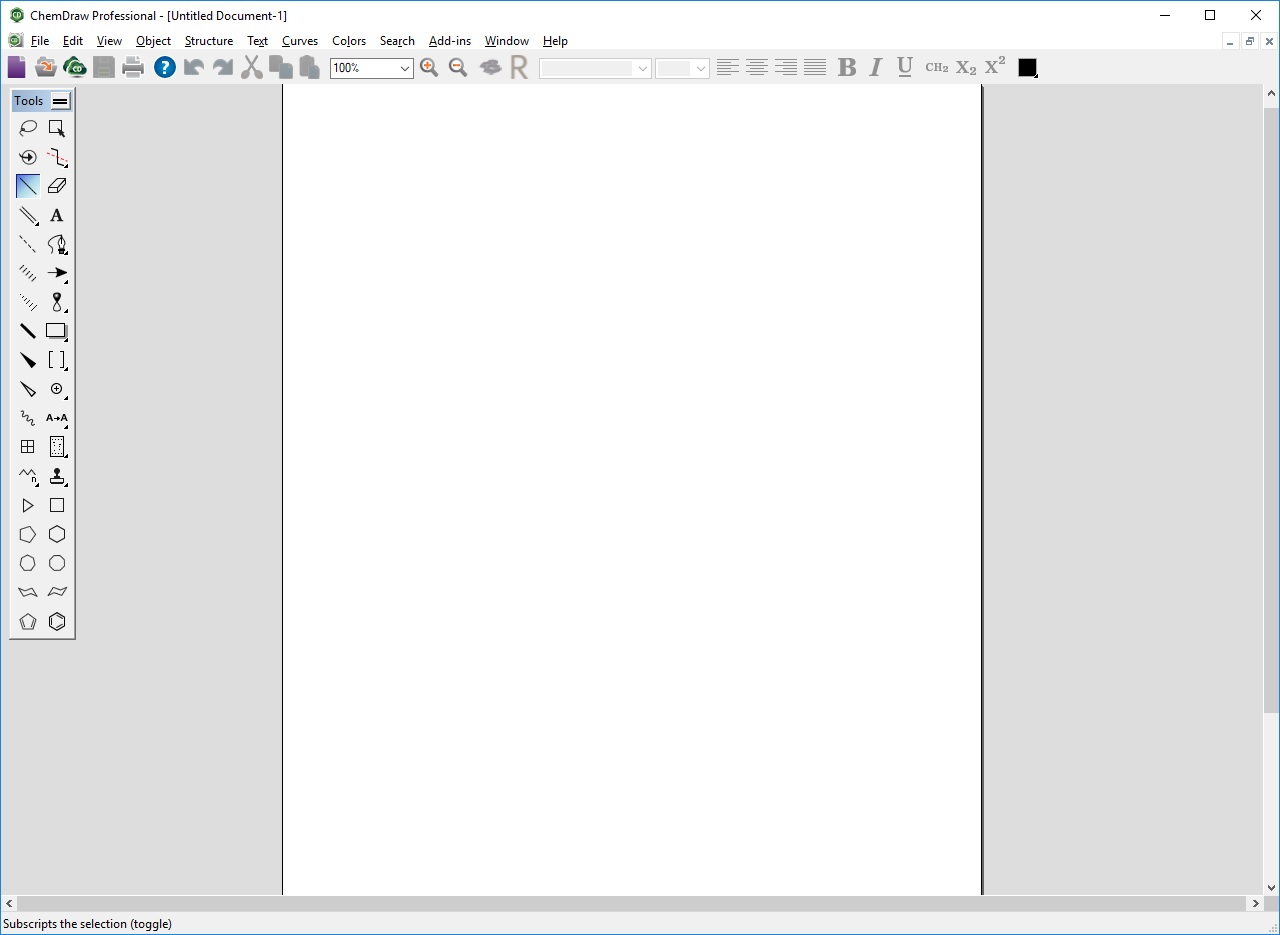
Task: Open the Brackets tool palette
Action: click(57, 360)
